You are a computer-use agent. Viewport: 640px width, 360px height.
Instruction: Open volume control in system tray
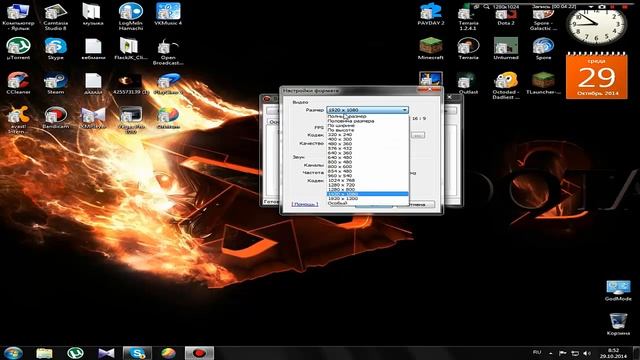pos(587,353)
